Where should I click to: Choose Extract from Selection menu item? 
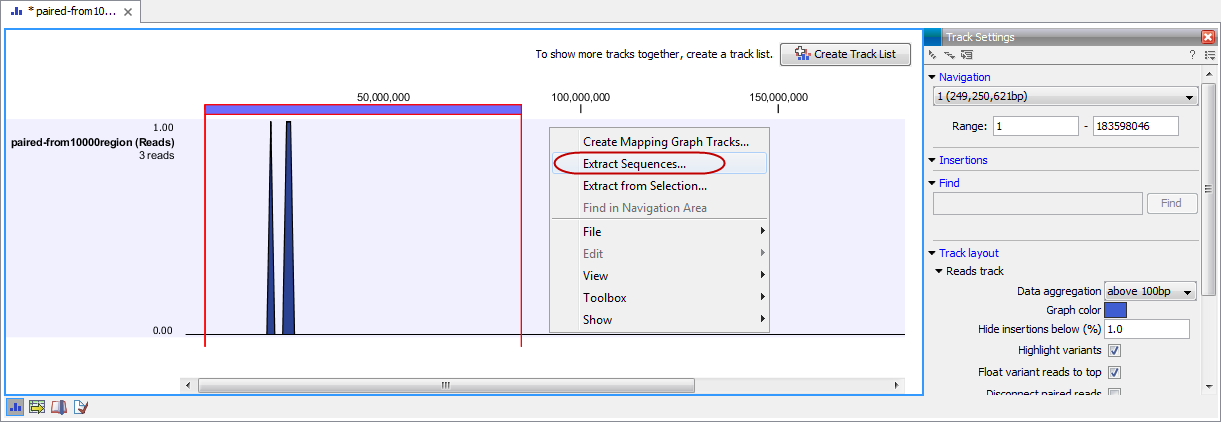click(659, 186)
